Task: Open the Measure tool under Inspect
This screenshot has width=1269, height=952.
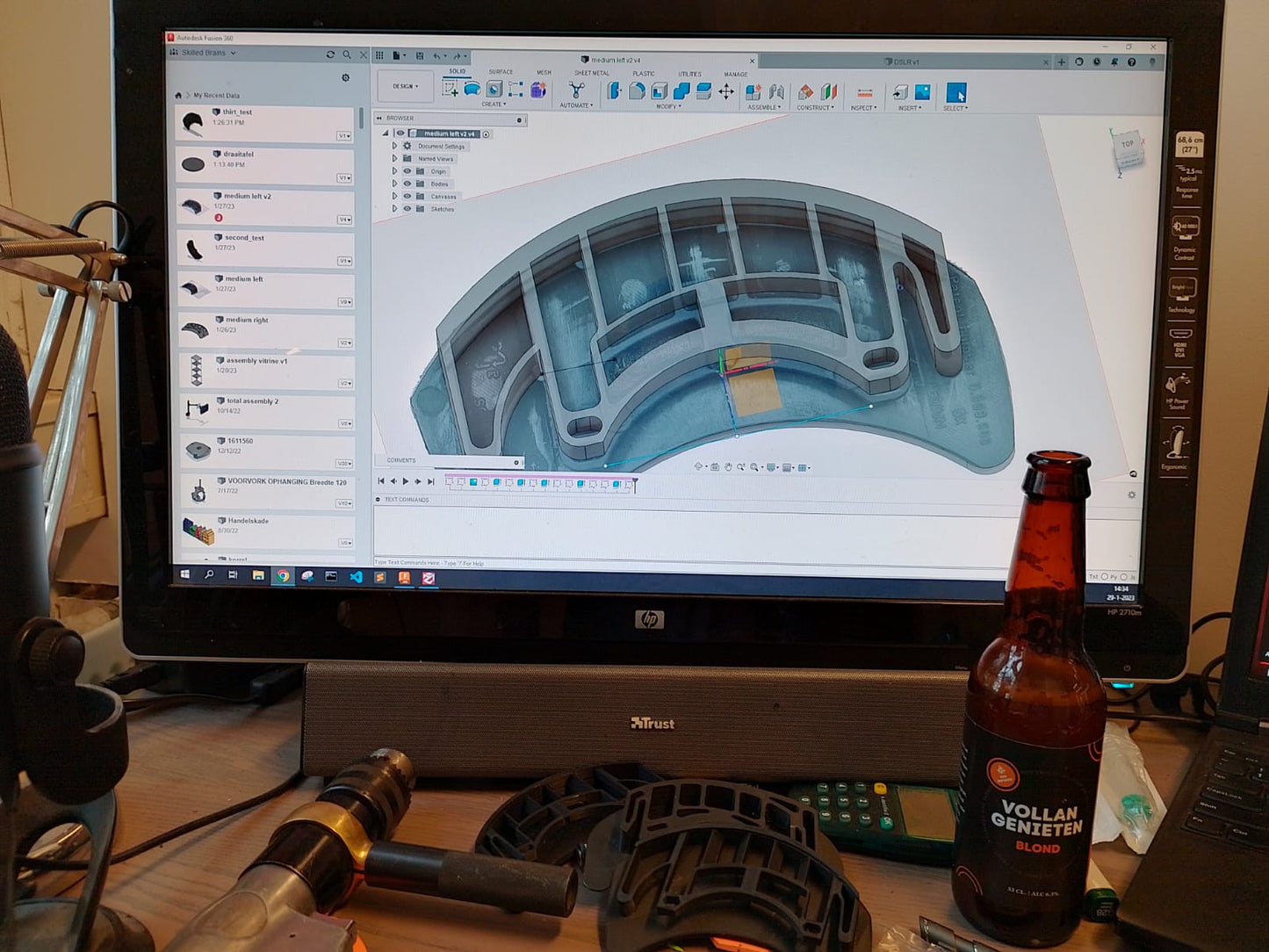Action: [x=864, y=93]
